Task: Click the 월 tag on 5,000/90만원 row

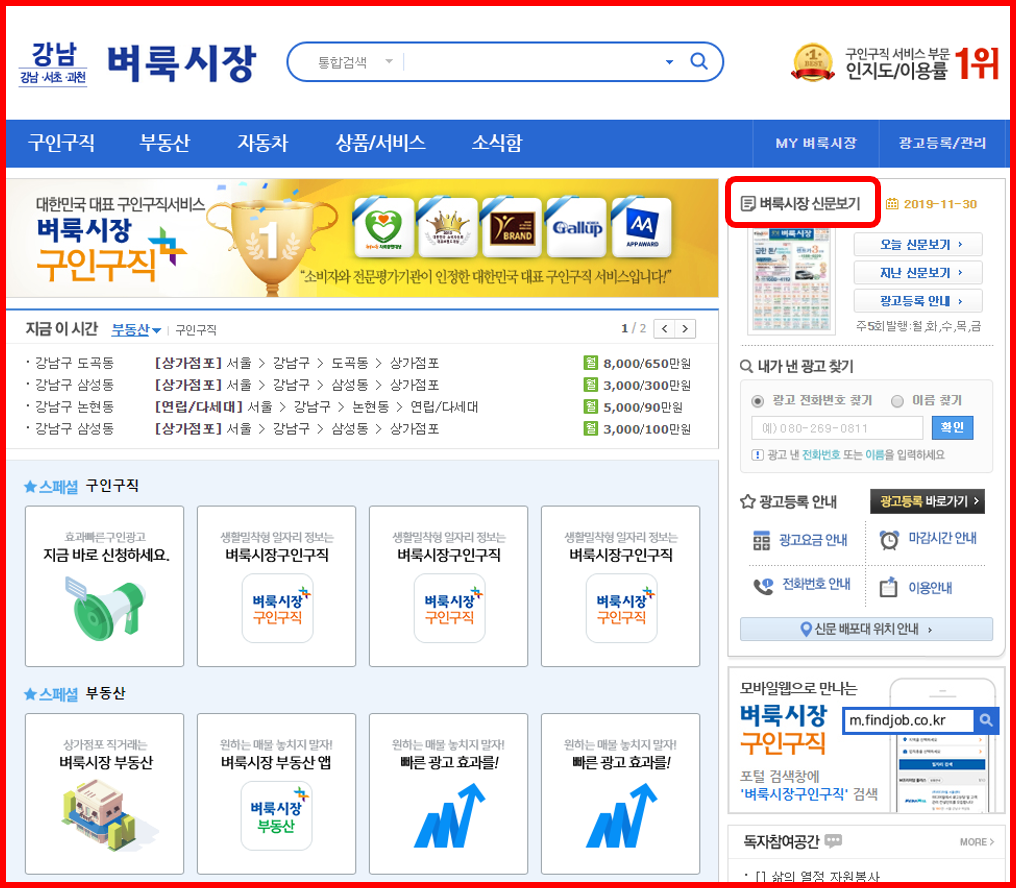Action: click(x=590, y=407)
